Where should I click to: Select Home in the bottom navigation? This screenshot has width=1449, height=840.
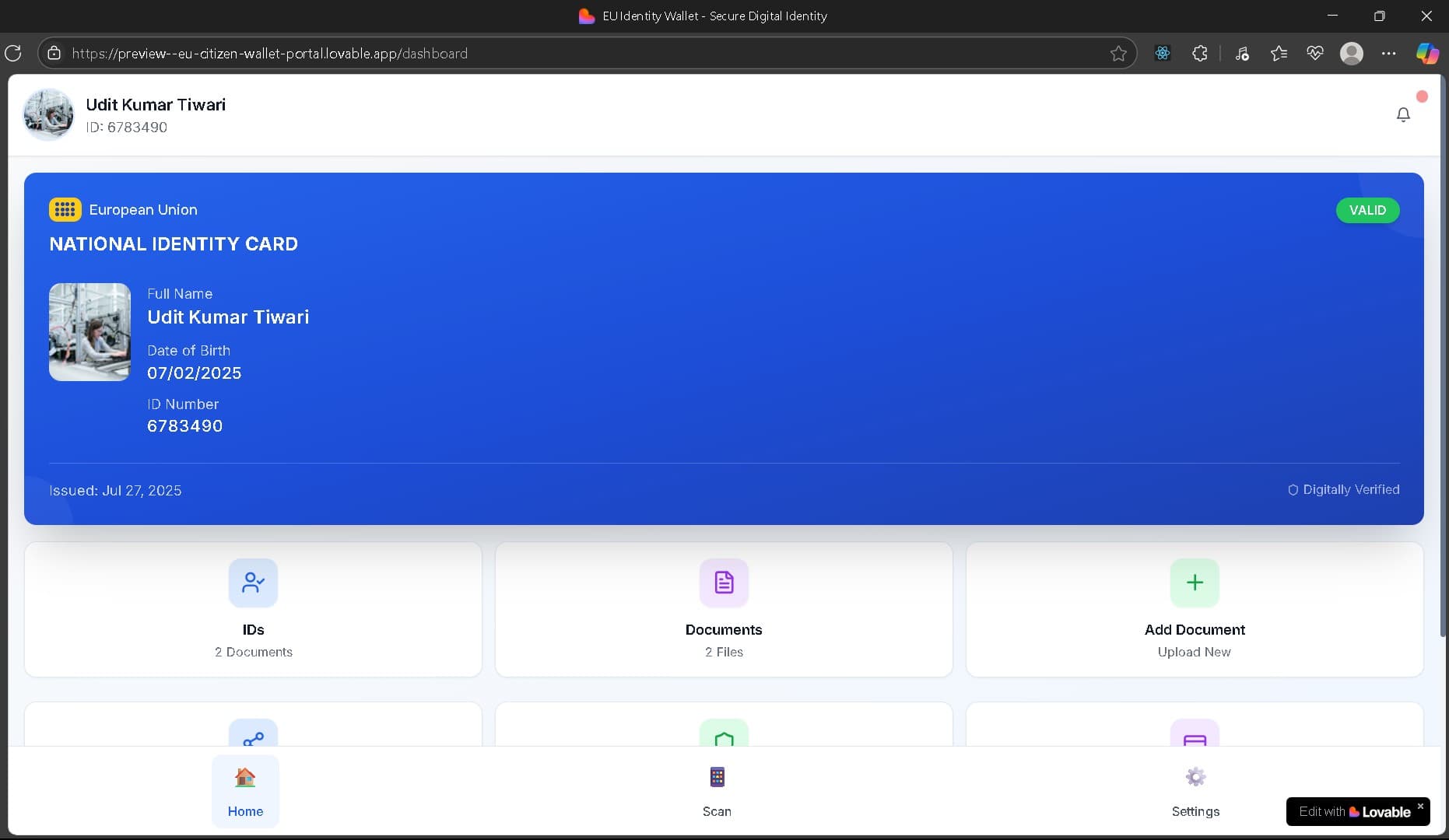[x=245, y=792]
